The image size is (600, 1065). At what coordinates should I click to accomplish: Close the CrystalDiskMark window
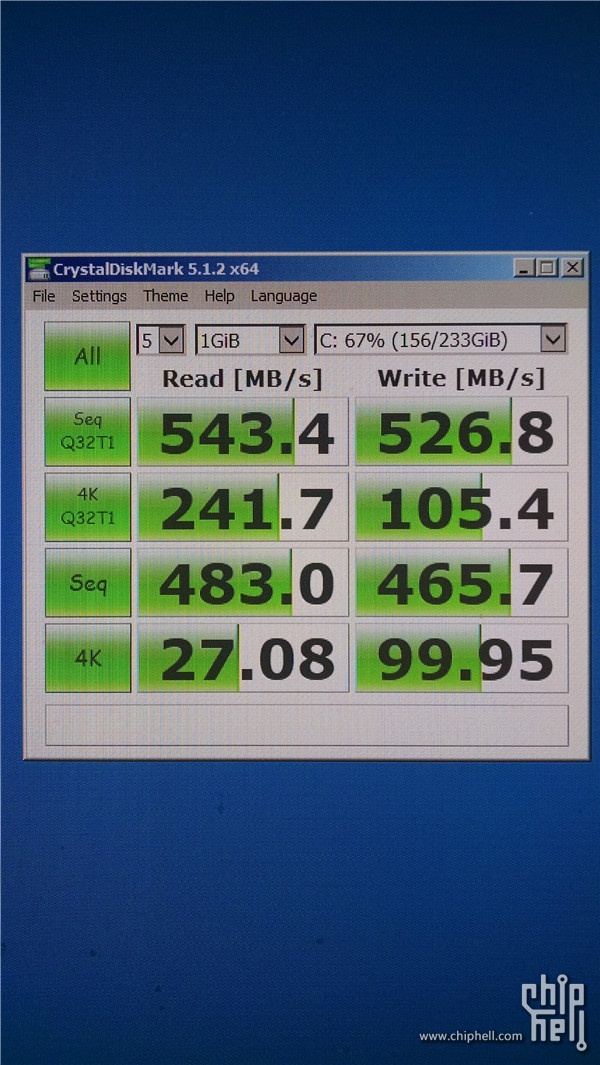click(573, 268)
